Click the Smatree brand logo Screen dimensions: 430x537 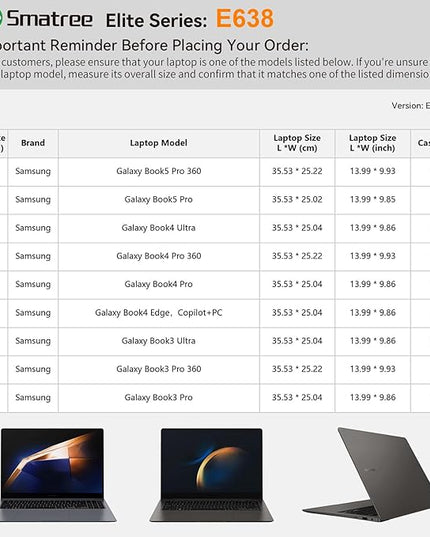click(46, 19)
